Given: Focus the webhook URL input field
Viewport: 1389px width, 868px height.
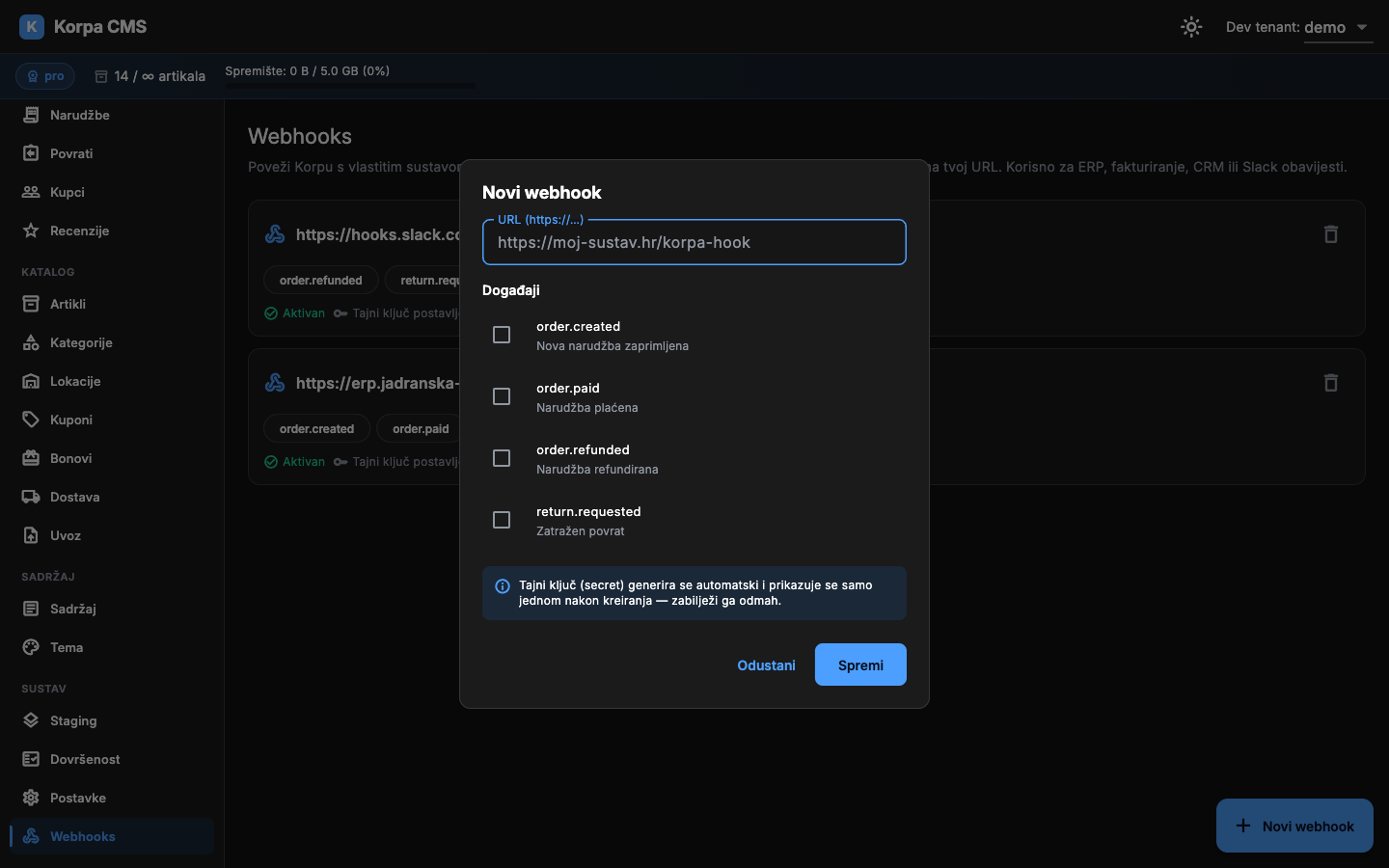Looking at the screenshot, I should click(x=694, y=242).
